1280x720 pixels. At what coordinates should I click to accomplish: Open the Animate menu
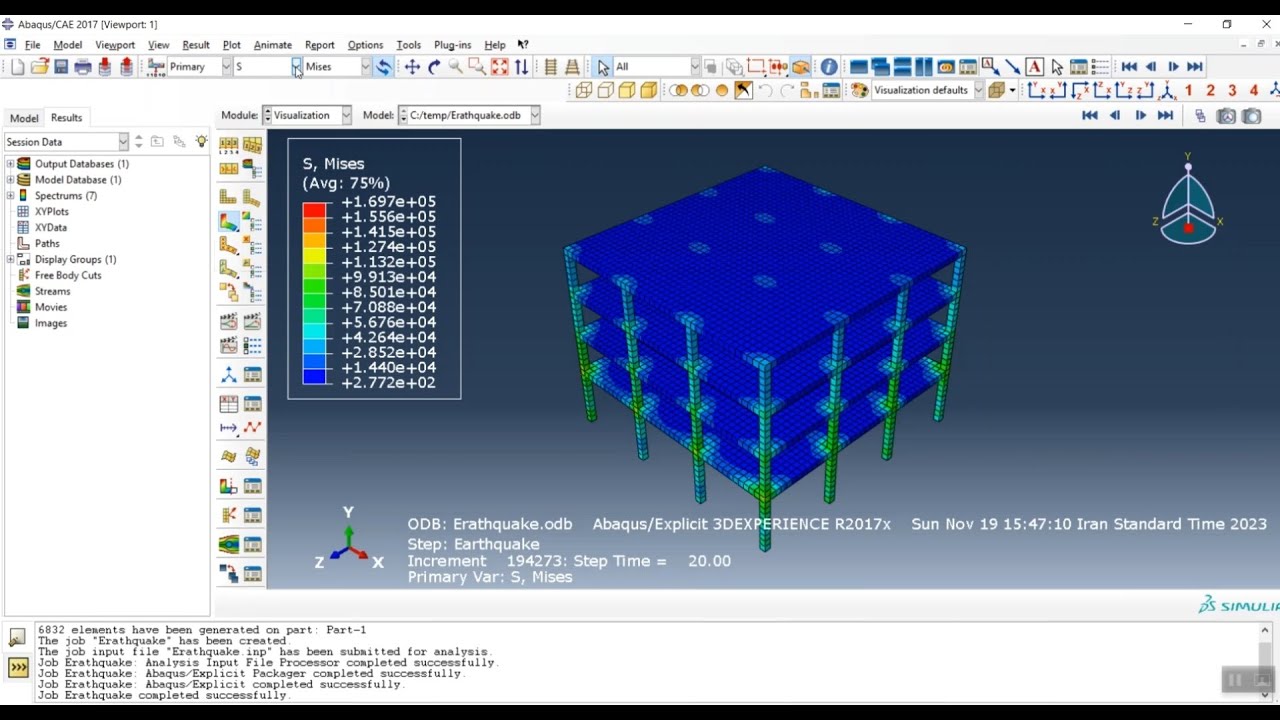272,45
